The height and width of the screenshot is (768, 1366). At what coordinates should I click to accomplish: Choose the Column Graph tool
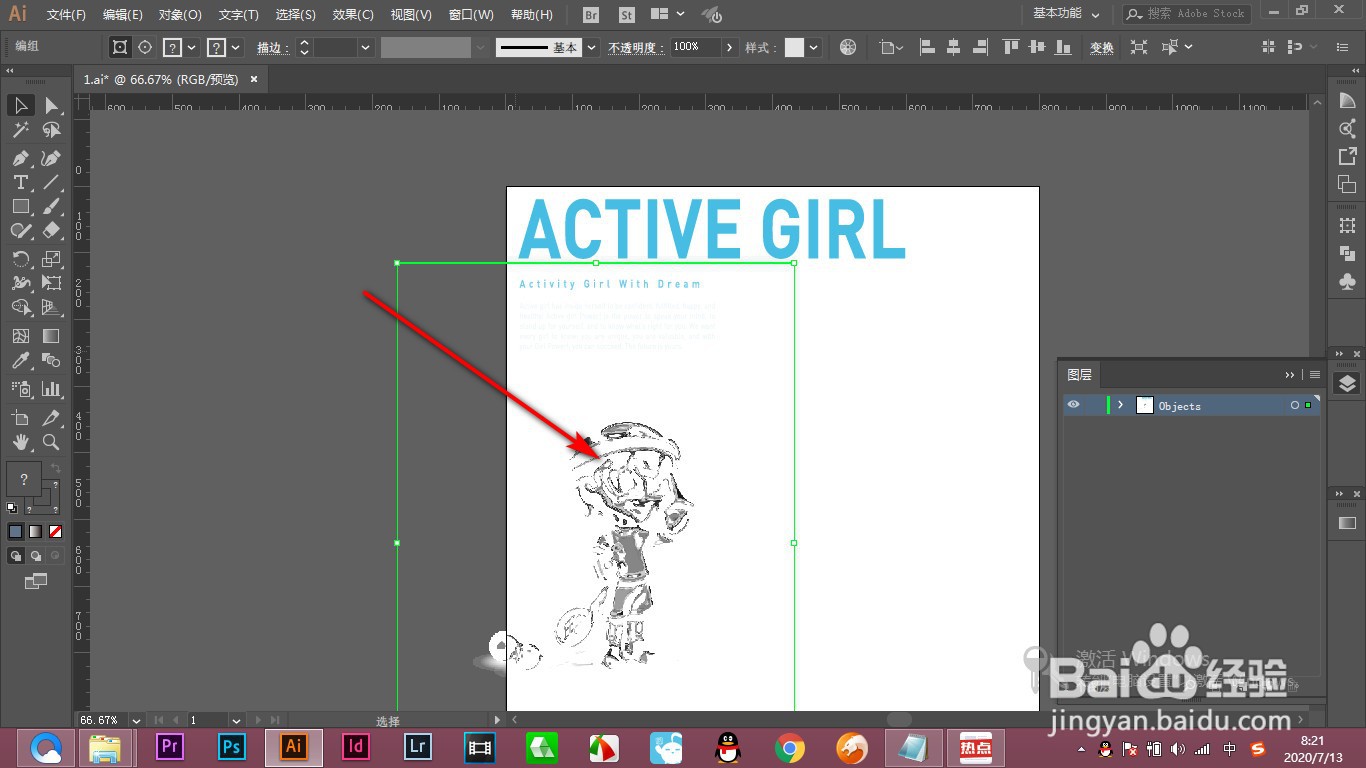pos(51,388)
